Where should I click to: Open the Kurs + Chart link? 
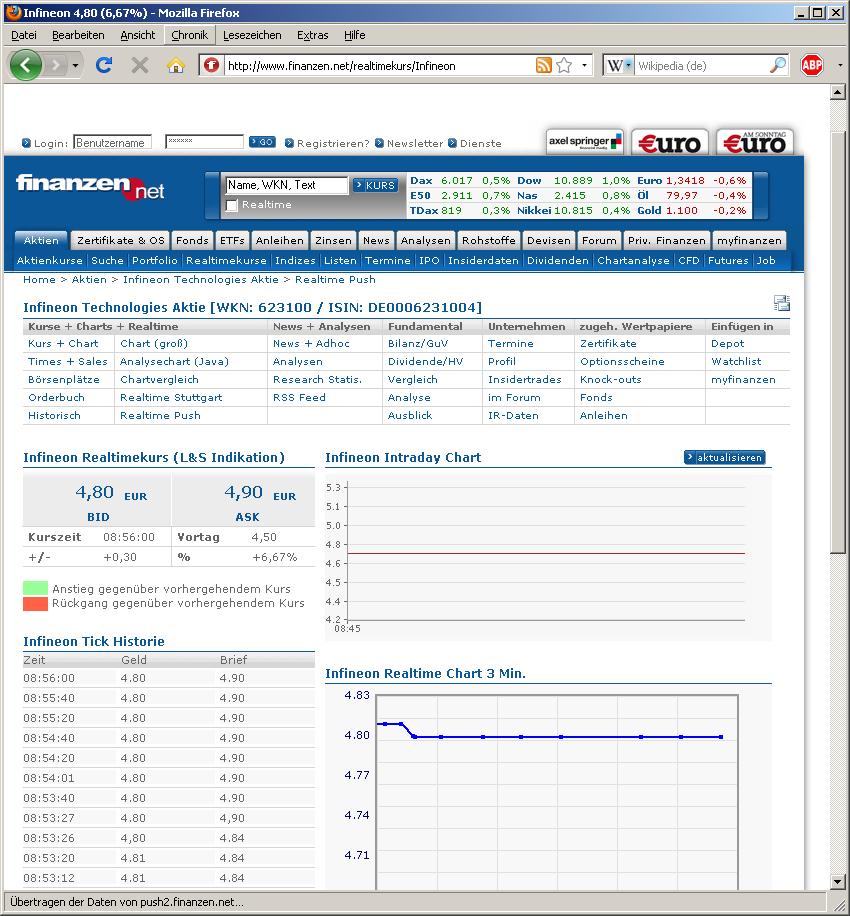[x=63, y=344]
